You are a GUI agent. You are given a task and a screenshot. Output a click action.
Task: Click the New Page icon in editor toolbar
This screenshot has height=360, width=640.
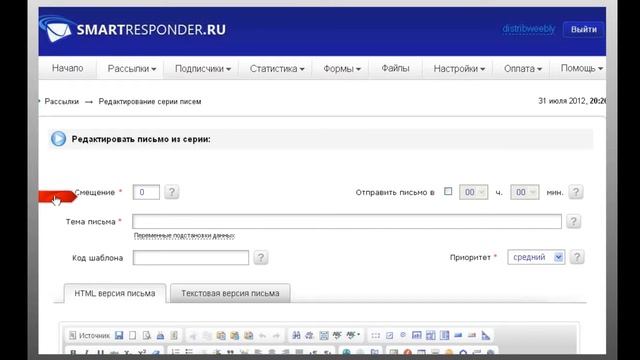click(x=133, y=336)
